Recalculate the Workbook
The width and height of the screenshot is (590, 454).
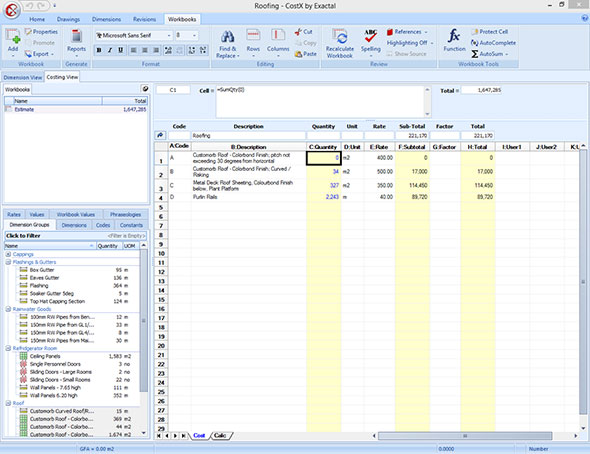[340, 44]
